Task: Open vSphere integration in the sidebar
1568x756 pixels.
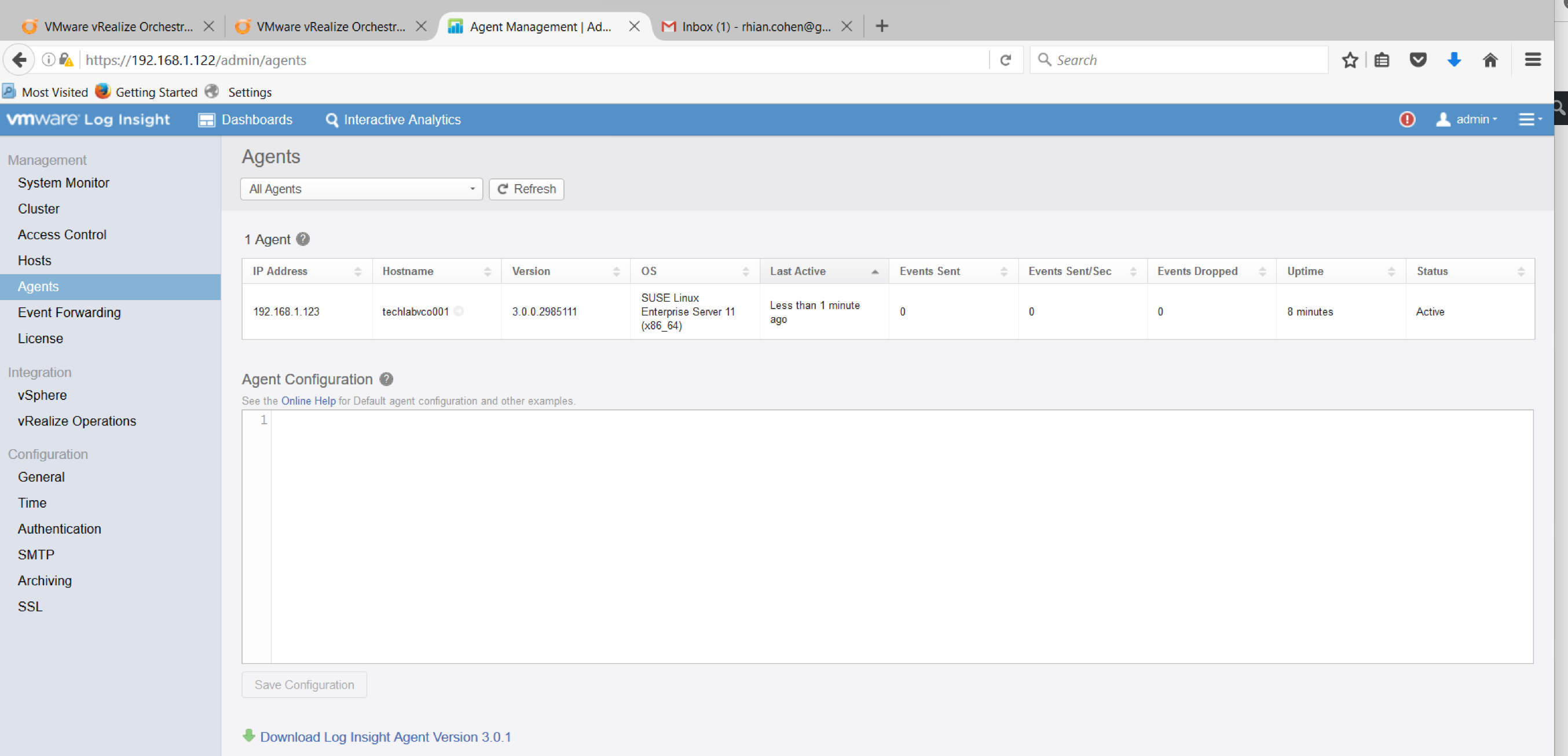Action: [x=42, y=395]
